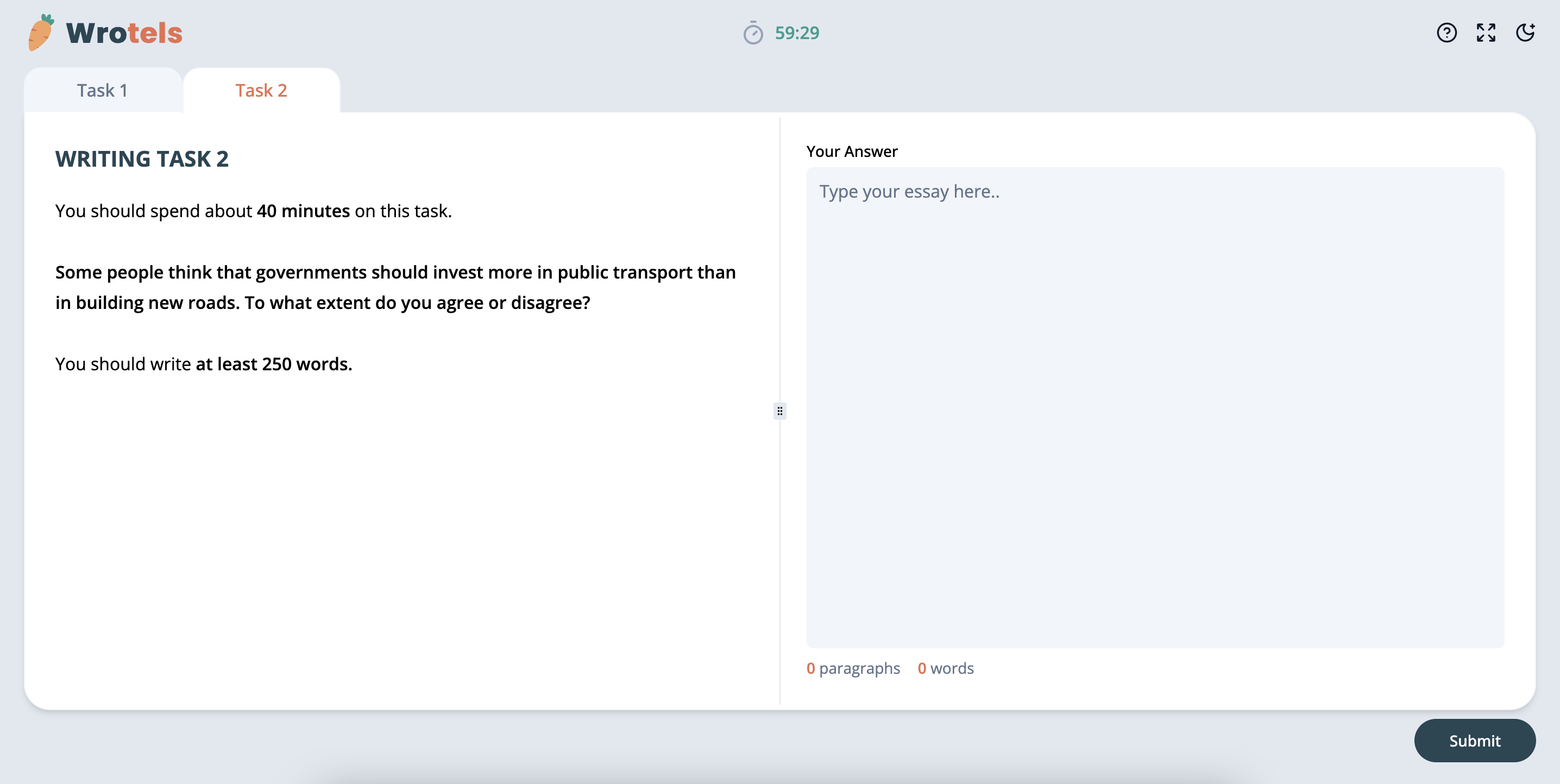Image resolution: width=1560 pixels, height=784 pixels.
Task: Click the stopwatch timer icon
Action: pos(753,33)
